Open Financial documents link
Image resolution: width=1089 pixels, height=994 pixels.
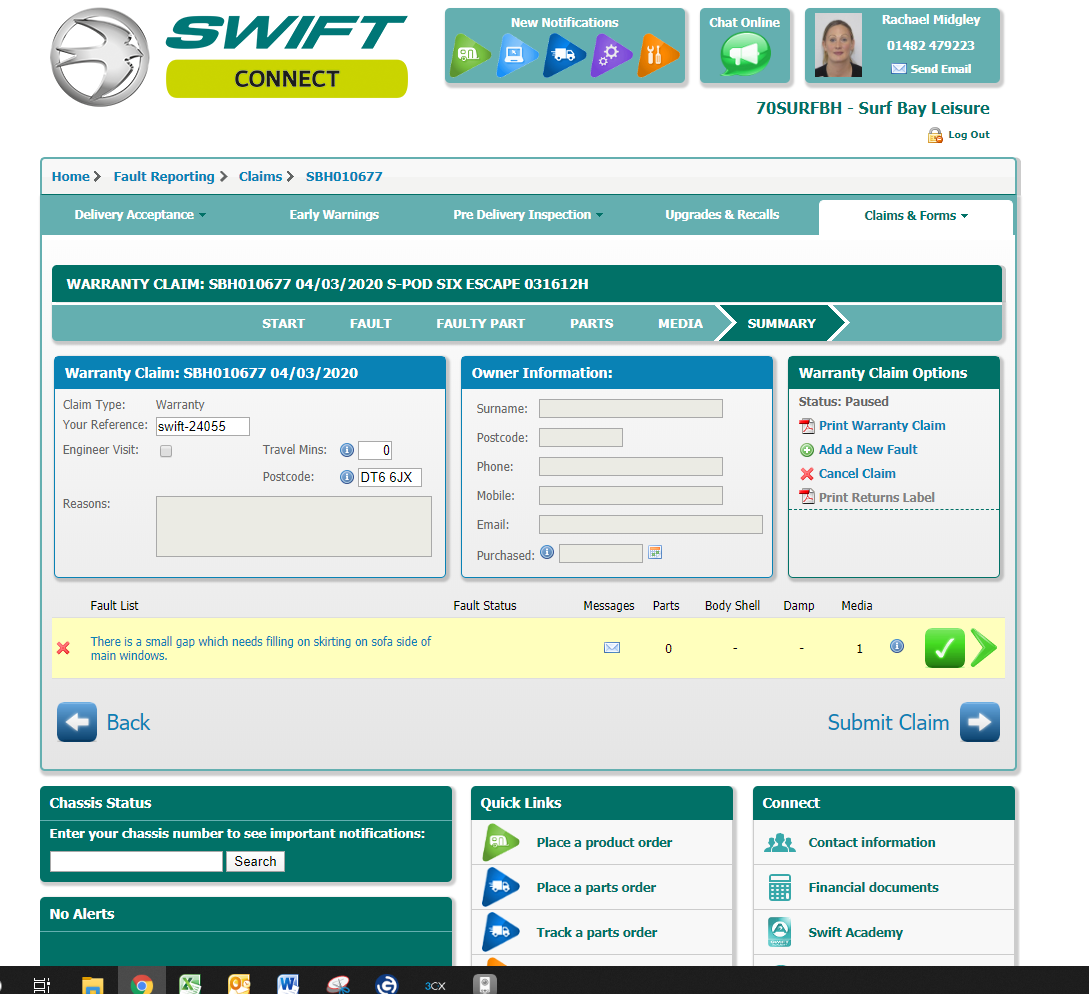click(873, 888)
